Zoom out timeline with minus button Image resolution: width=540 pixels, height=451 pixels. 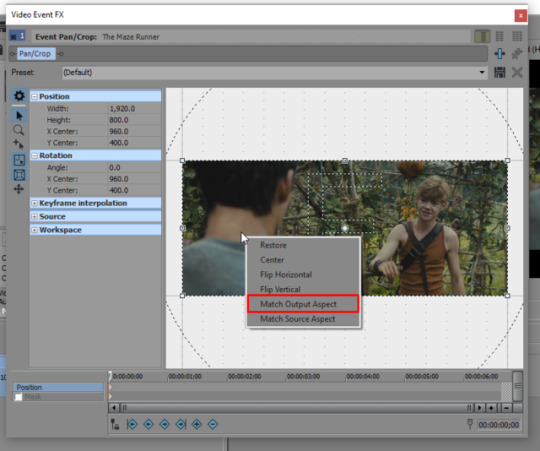(506, 408)
